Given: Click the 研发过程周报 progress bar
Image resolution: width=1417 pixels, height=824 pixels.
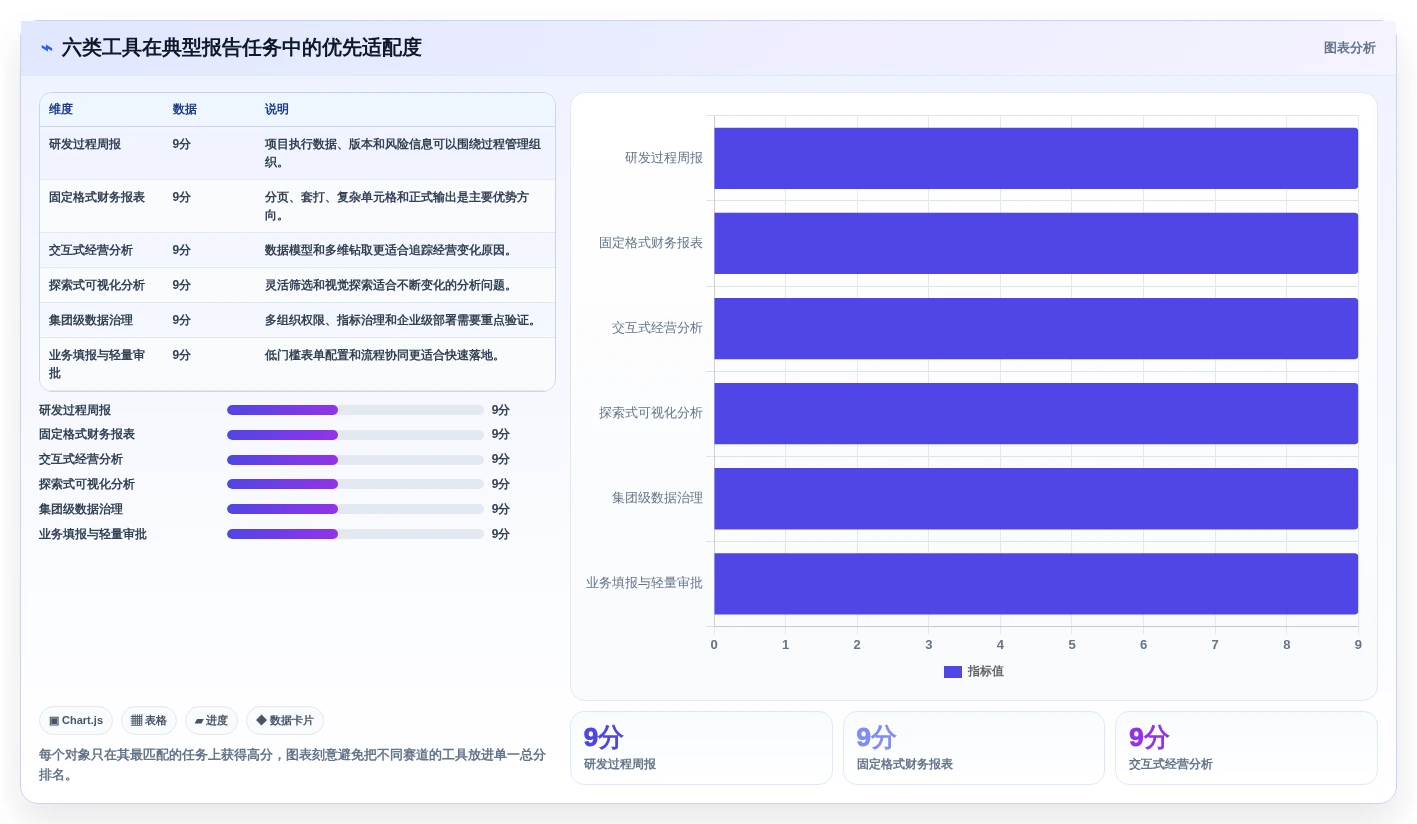Looking at the screenshot, I should click(355, 410).
